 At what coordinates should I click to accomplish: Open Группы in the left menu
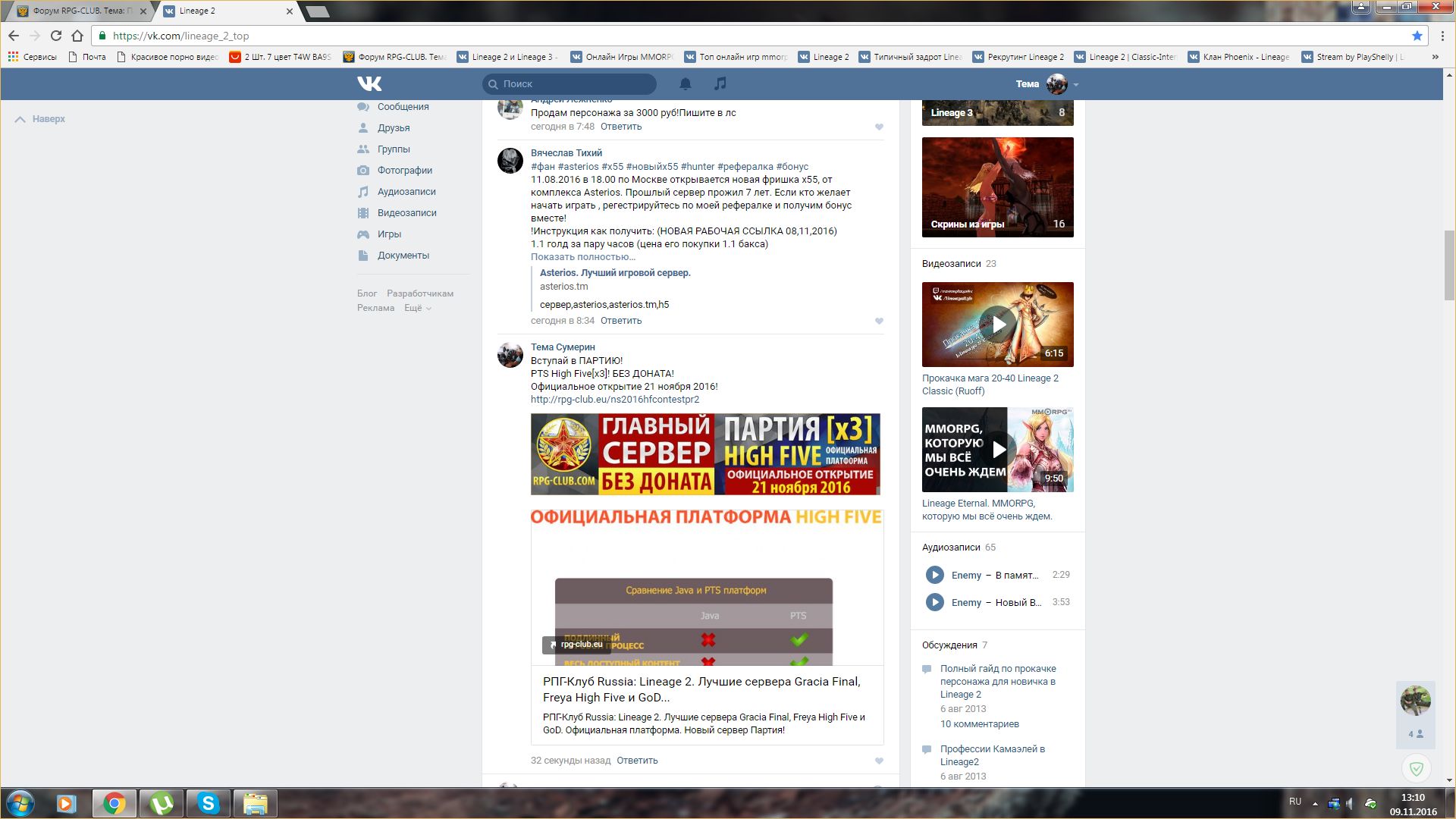[x=393, y=149]
